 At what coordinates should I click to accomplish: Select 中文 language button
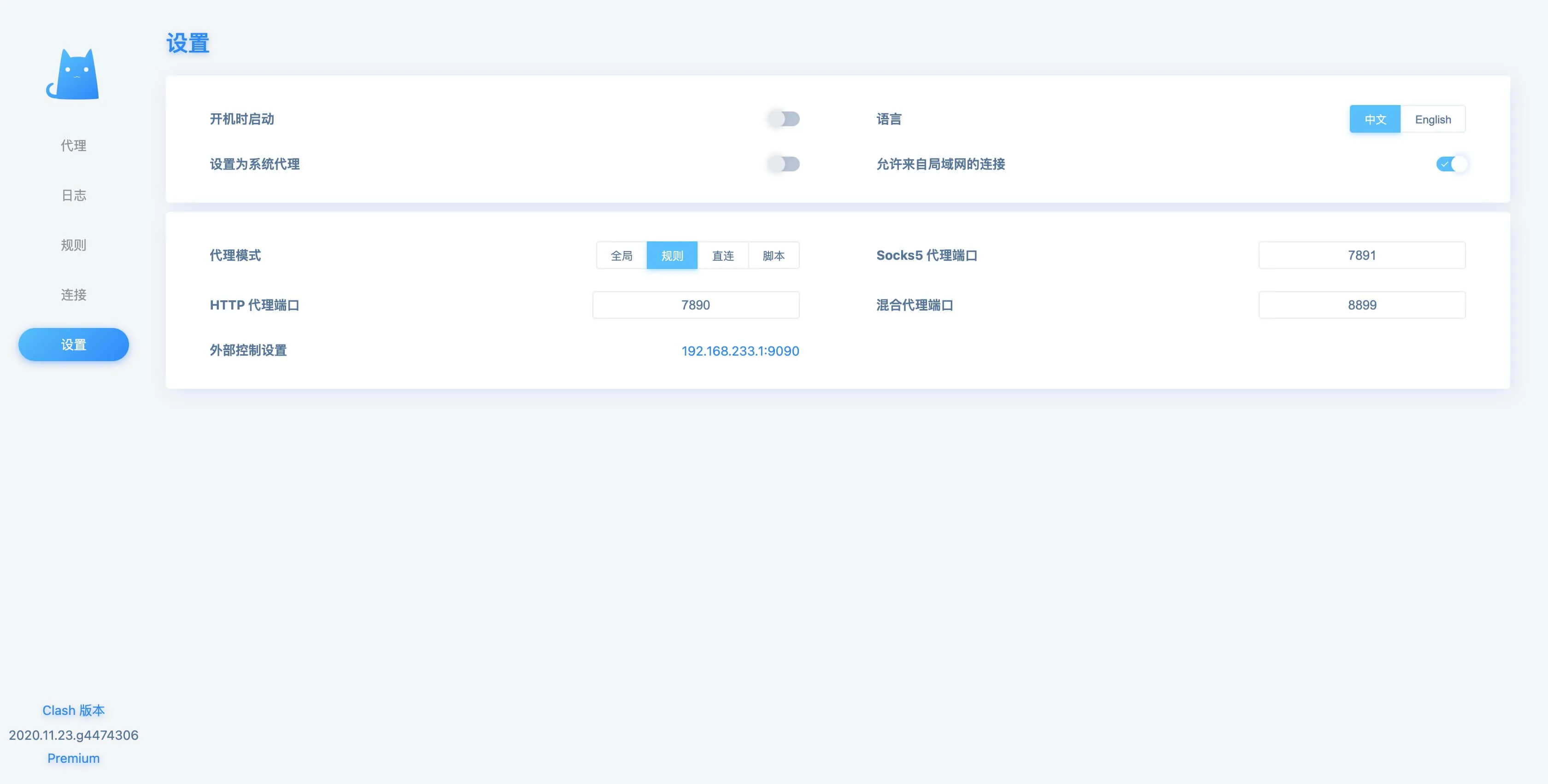(x=1375, y=120)
